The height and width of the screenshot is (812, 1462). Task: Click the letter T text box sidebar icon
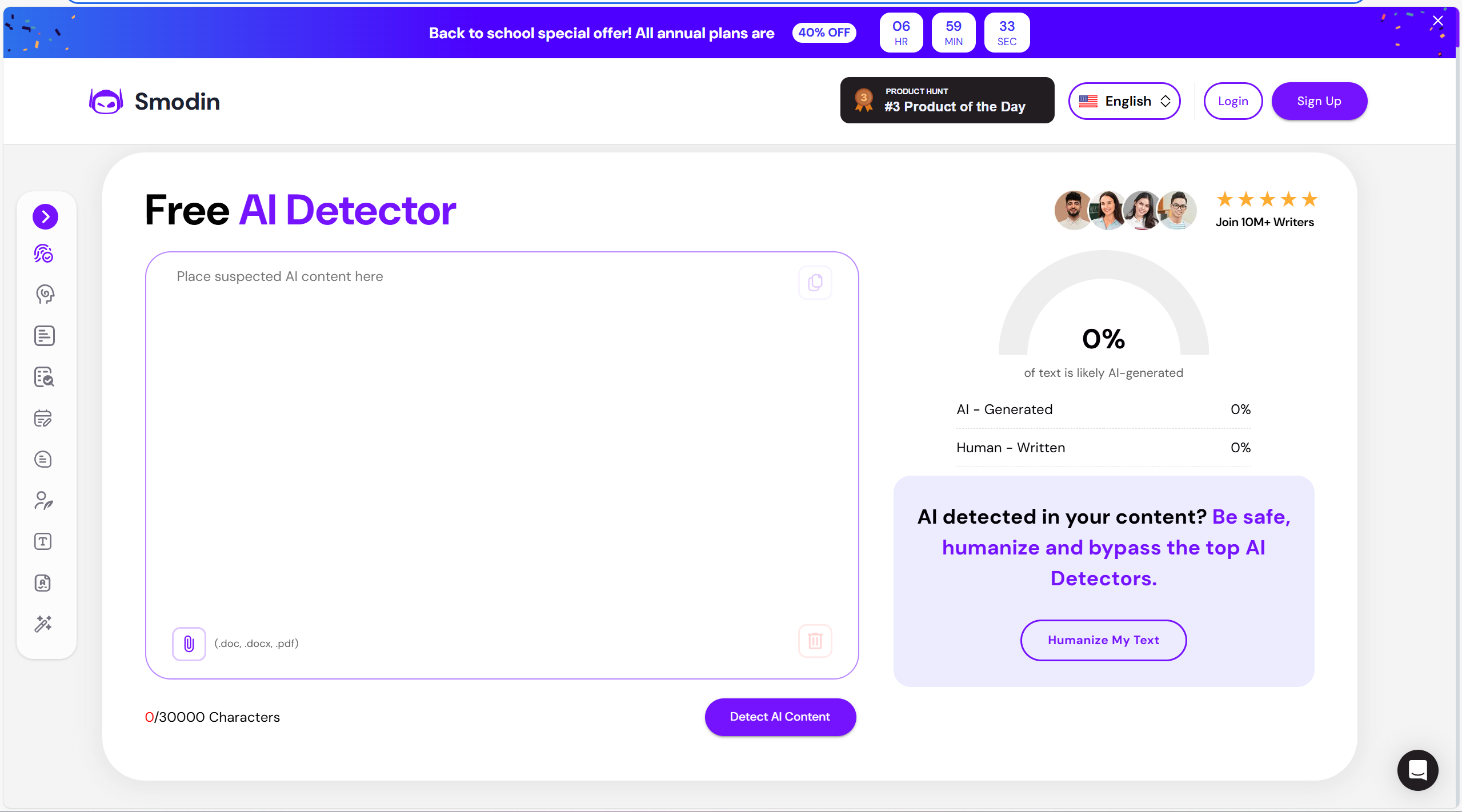pos(44,541)
